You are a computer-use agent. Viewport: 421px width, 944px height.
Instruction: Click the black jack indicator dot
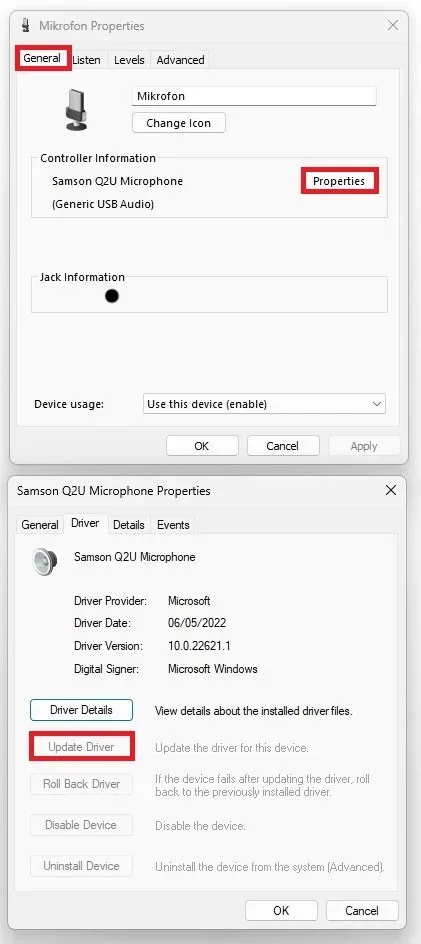point(111,296)
